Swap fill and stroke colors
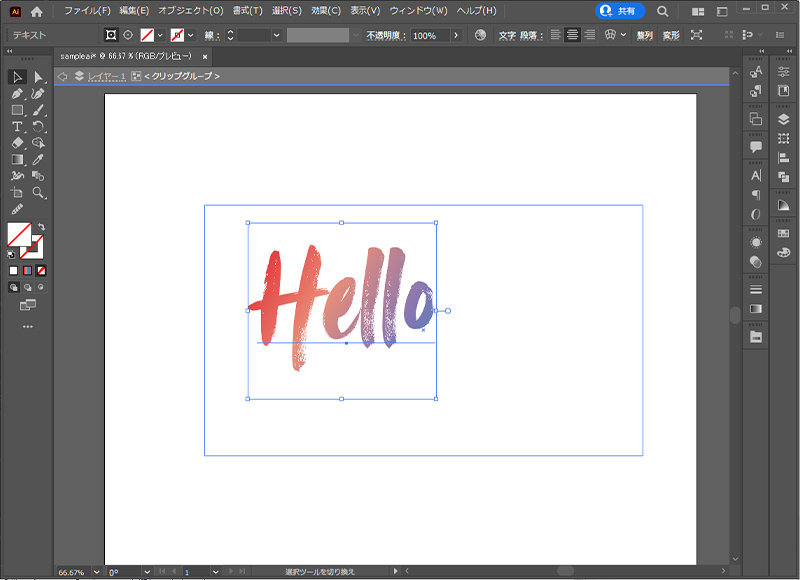 (41, 227)
